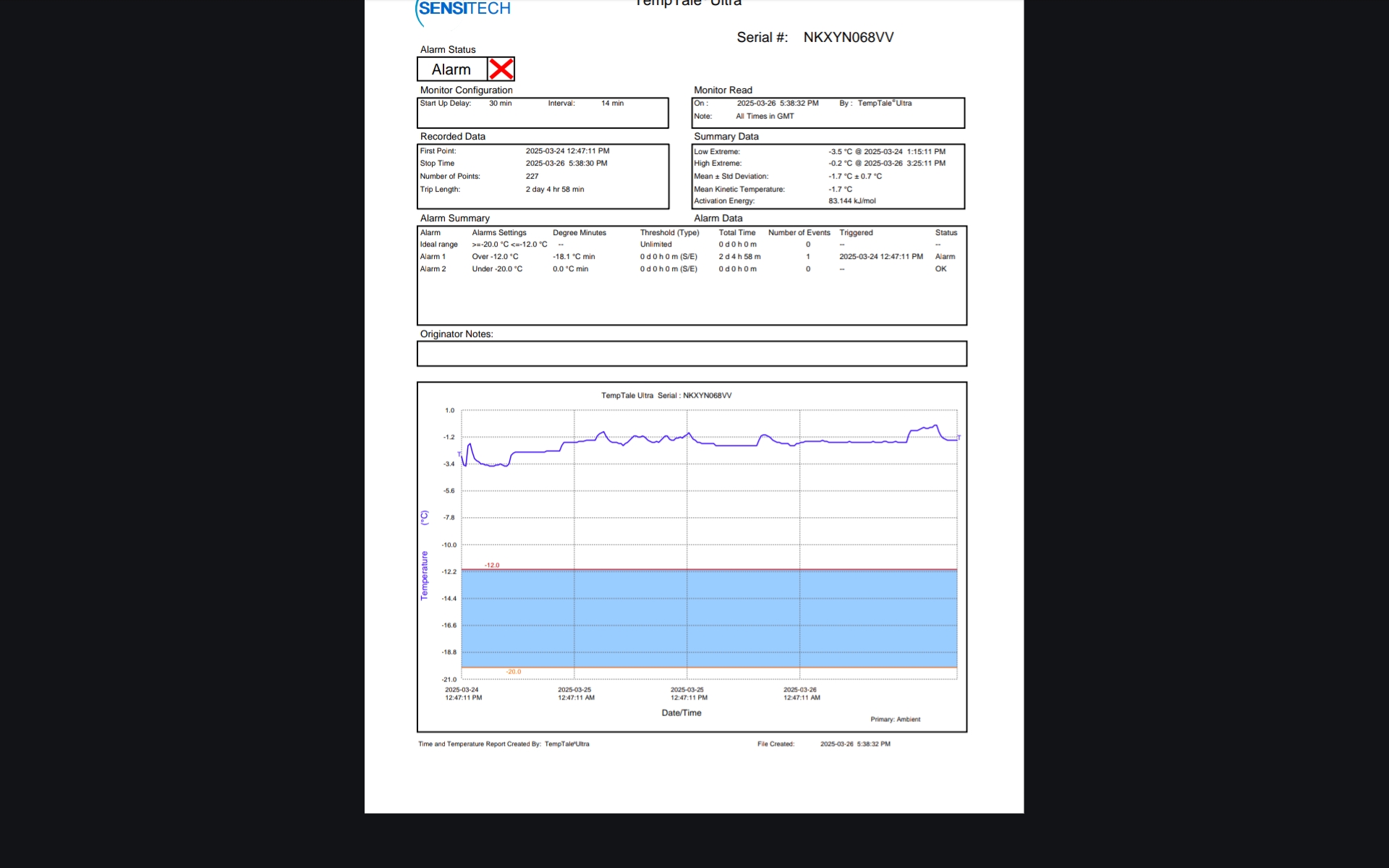Click the Threshold (Type) column header
The image size is (1389, 868).
click(669, 233)
